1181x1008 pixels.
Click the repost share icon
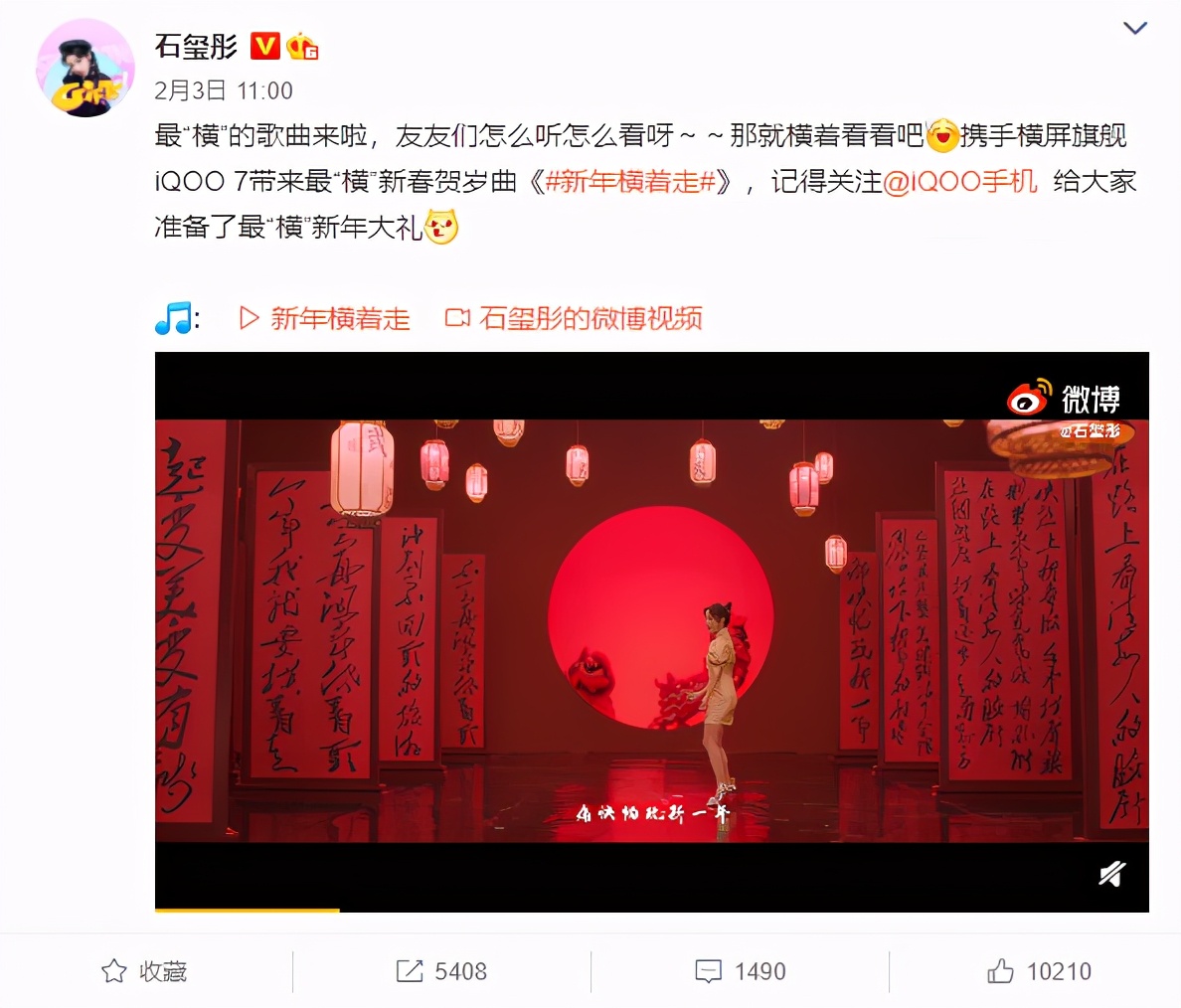pyautogui.click(x=409, y=971)
